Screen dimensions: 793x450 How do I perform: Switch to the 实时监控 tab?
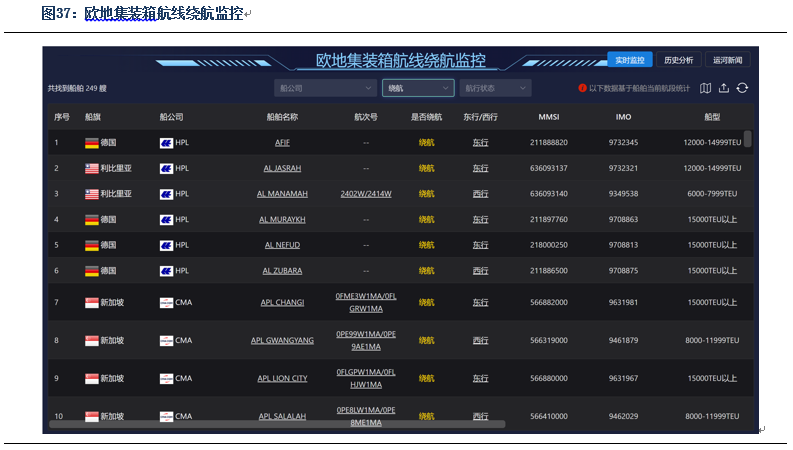(630, 60)
